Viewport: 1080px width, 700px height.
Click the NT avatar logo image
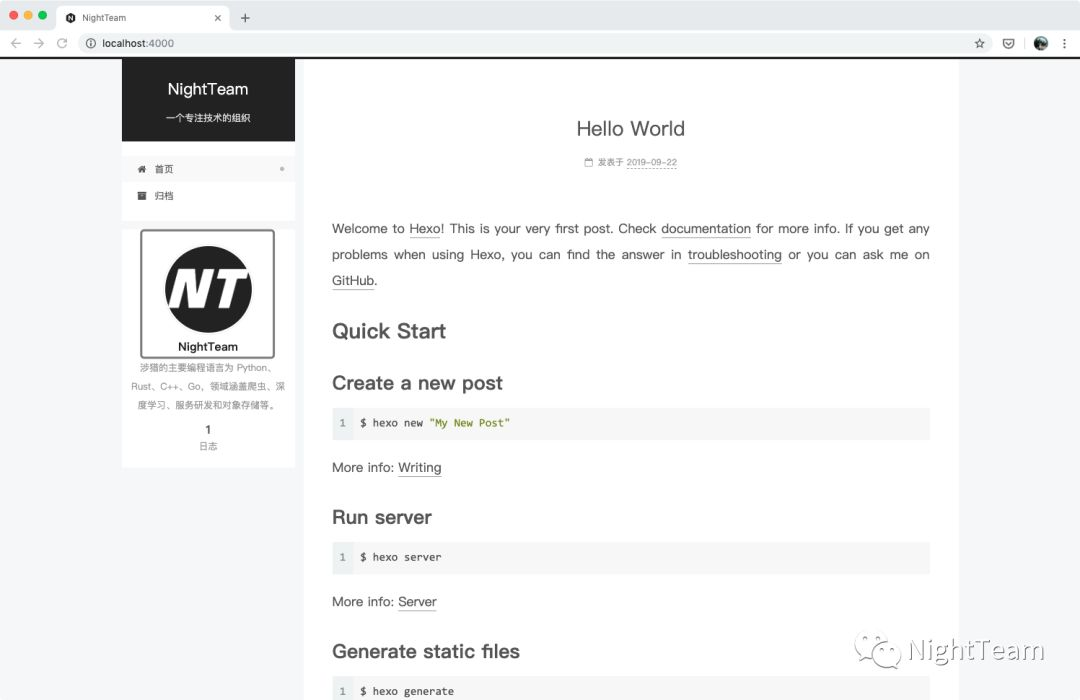coord(208,294)
